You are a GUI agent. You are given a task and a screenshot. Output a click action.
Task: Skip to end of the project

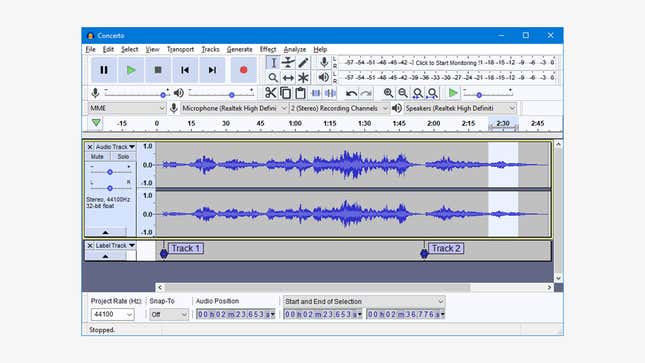(212, 70)
